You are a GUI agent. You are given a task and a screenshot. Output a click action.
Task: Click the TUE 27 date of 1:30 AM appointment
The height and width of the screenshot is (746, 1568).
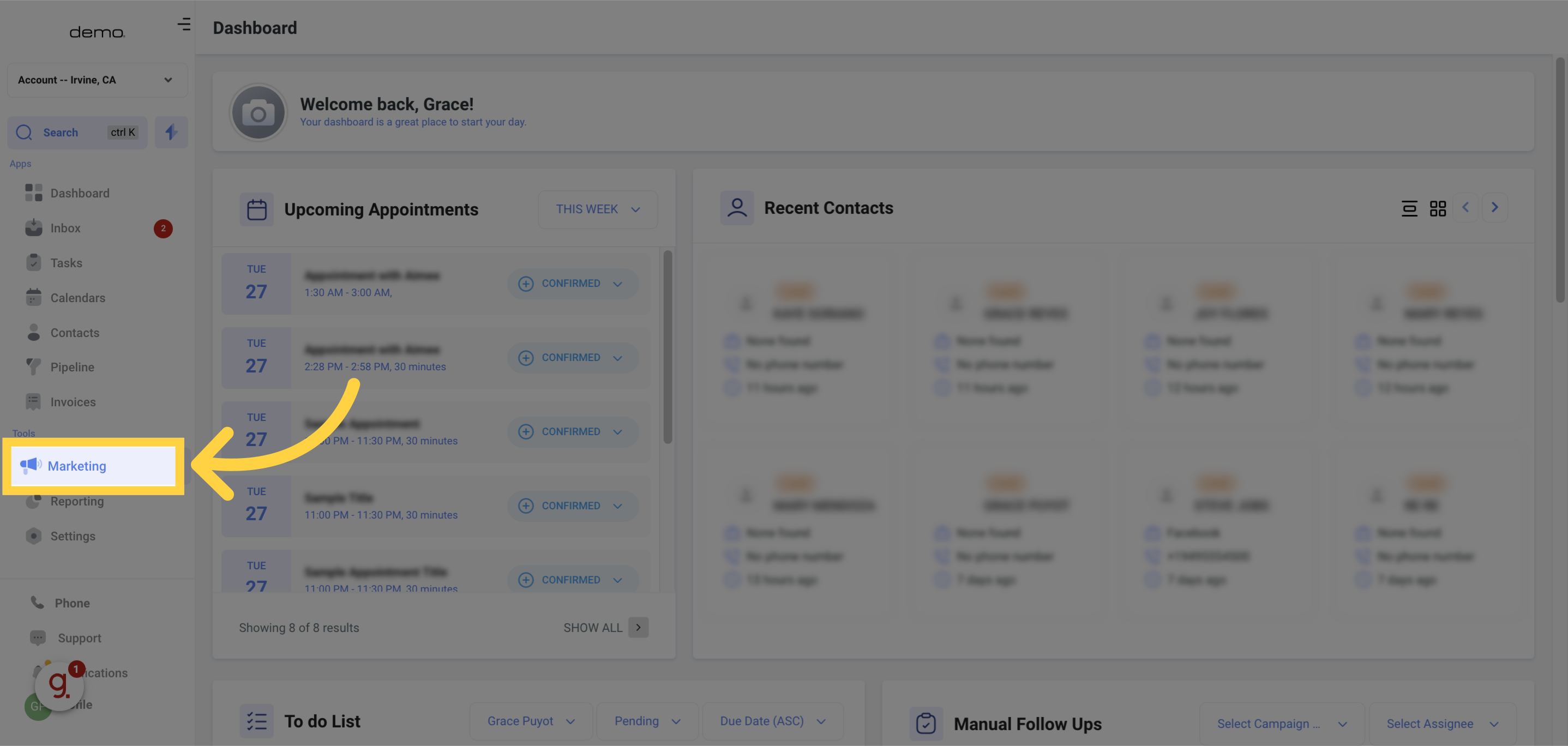pyautogui.click(x=256, y=284)
